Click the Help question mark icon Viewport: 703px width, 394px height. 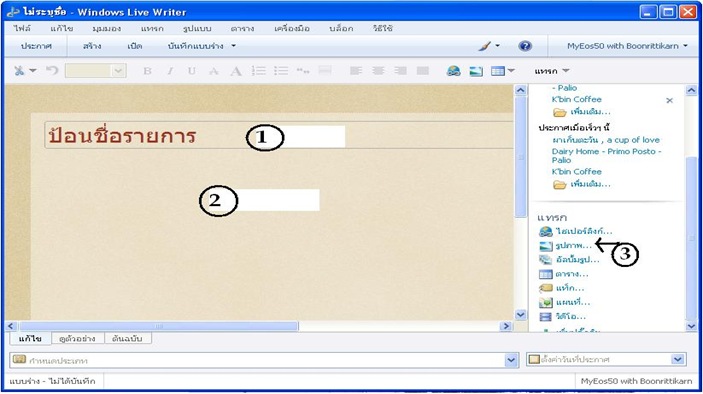pyautogui.click(x=525, y=46)
